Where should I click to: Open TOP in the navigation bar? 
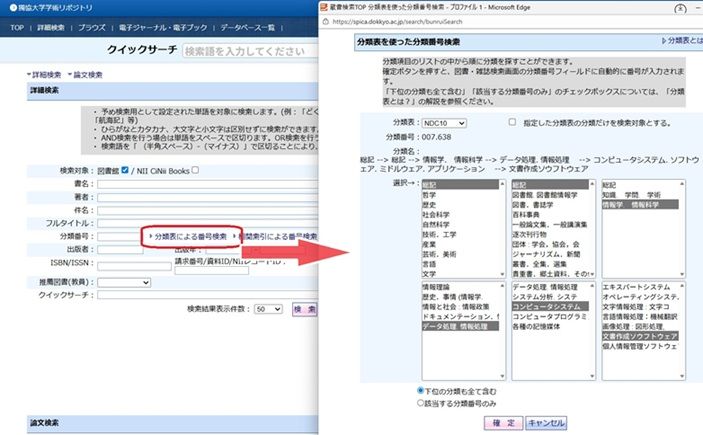[x=17, y=27]
